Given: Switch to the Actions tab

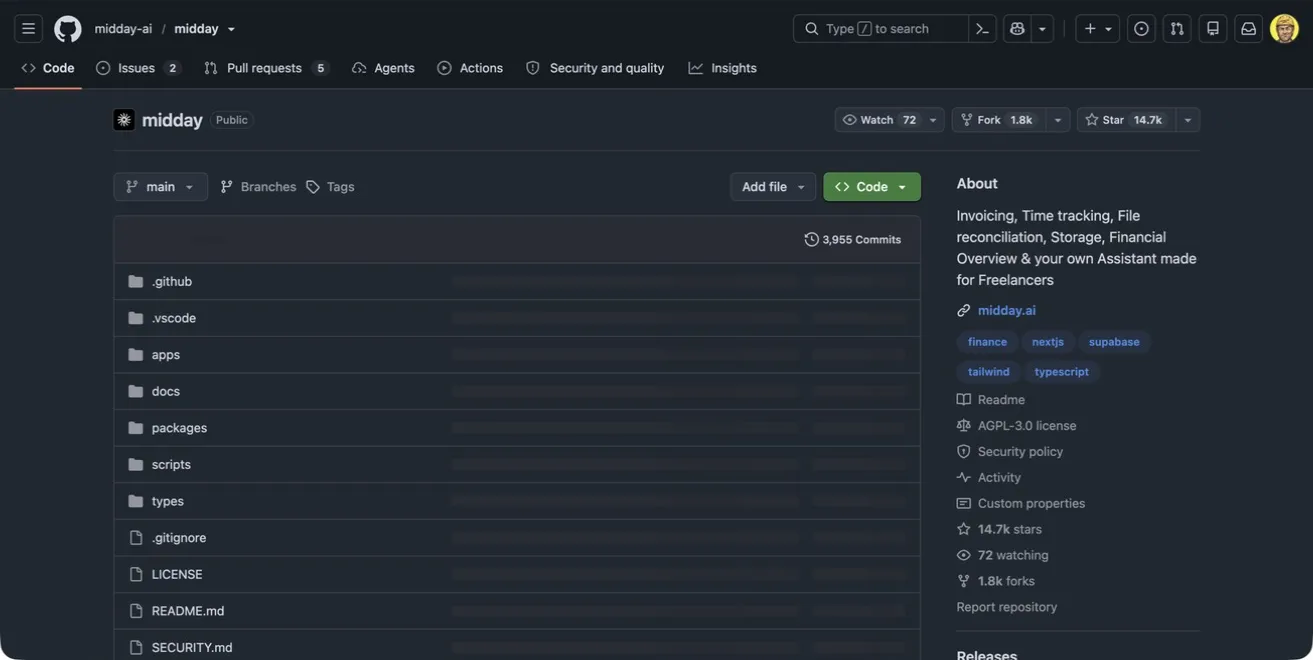Looking at the screenshot, I should [x=470, y=68].
